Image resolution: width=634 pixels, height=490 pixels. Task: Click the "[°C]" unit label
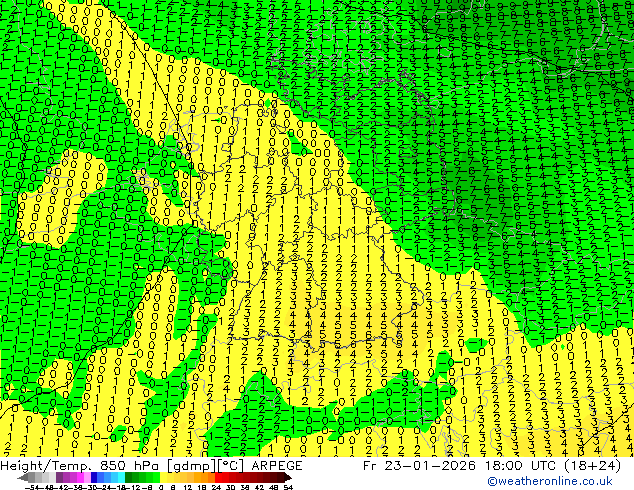pyautogui.click(x=230, y=466)
